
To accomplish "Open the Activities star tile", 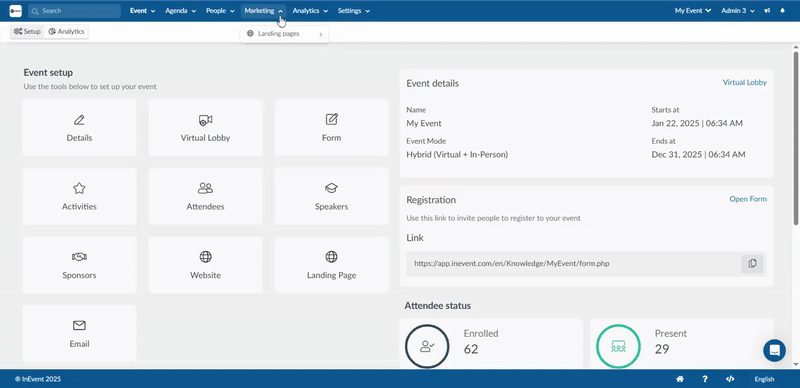I will (x=79, y=197).
